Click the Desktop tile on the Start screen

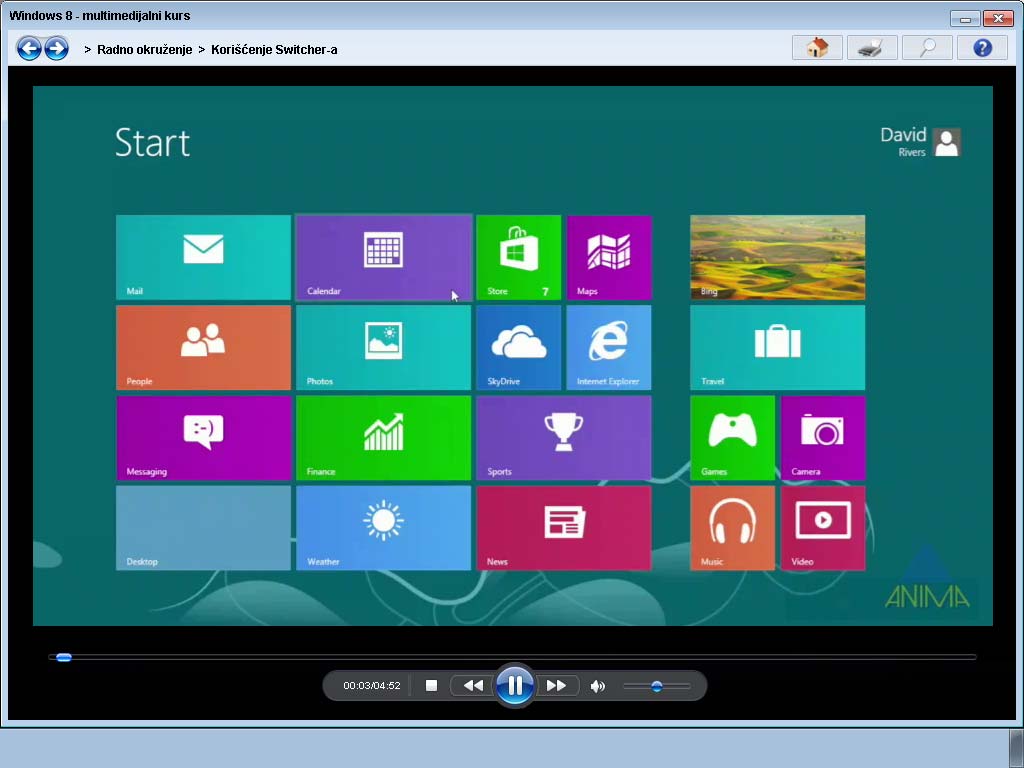(202, 527)
